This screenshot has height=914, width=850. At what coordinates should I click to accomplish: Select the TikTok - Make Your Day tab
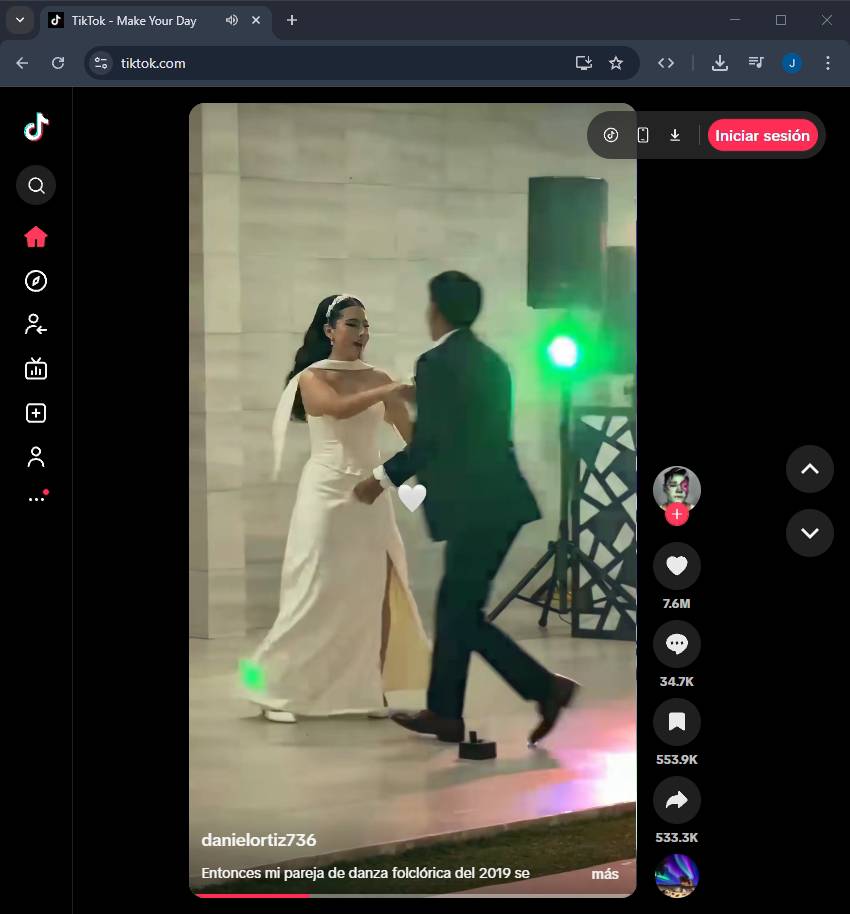(x=133, y=21)
